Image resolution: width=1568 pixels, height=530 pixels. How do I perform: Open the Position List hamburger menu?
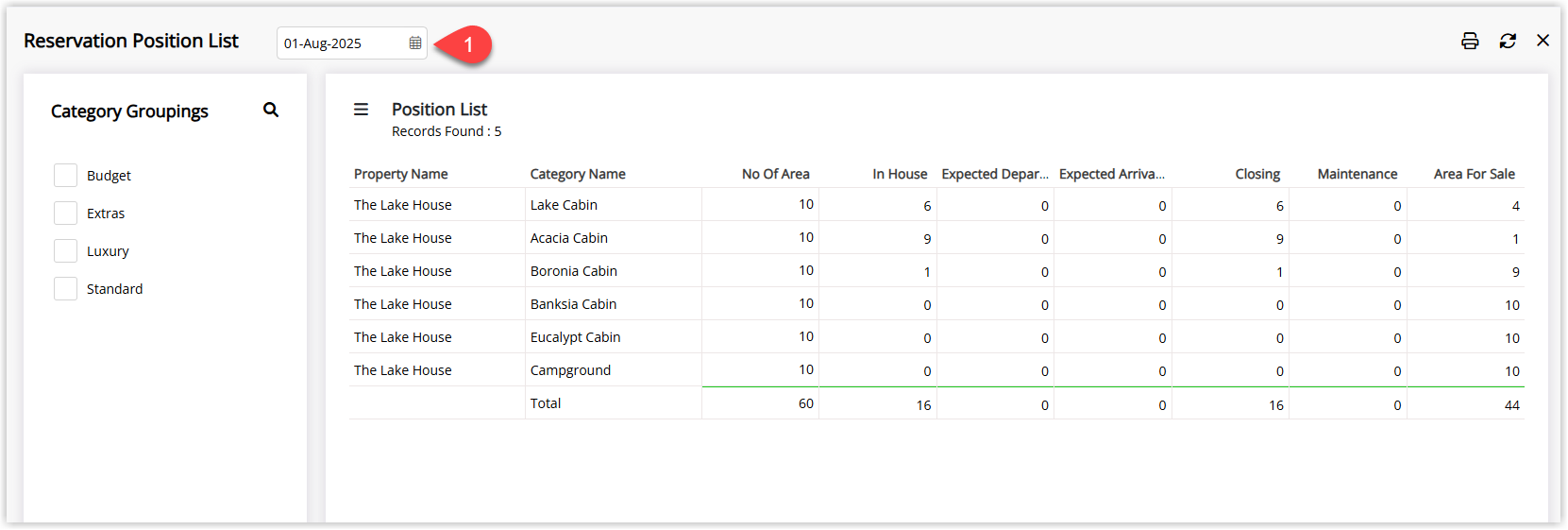pos(361,110)
